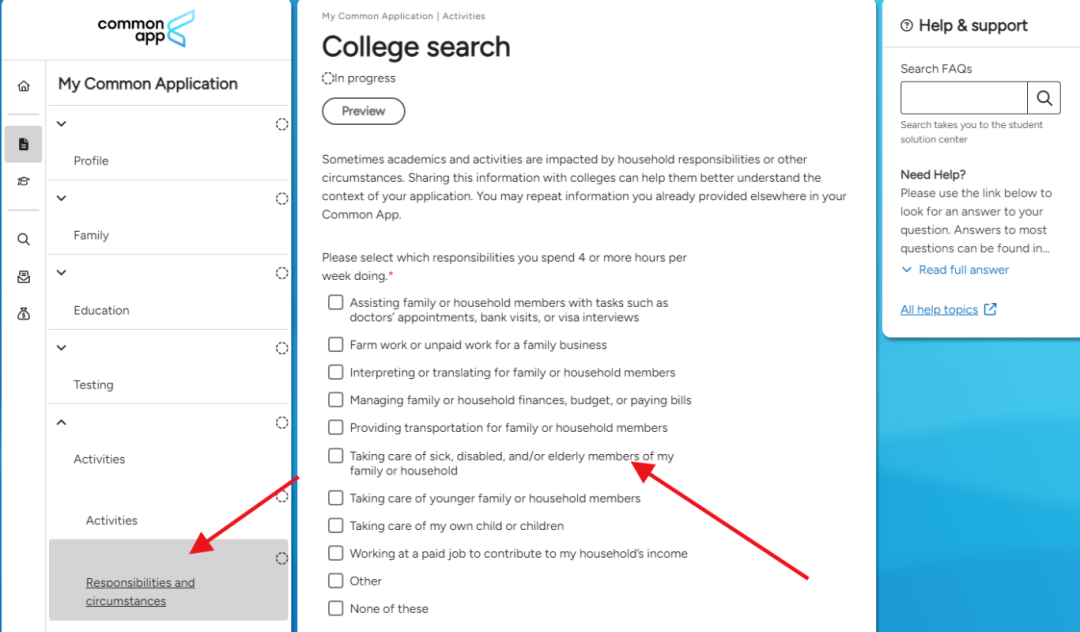Collapse the Activities section chevron
The image size is (1080, 632).
61,423
